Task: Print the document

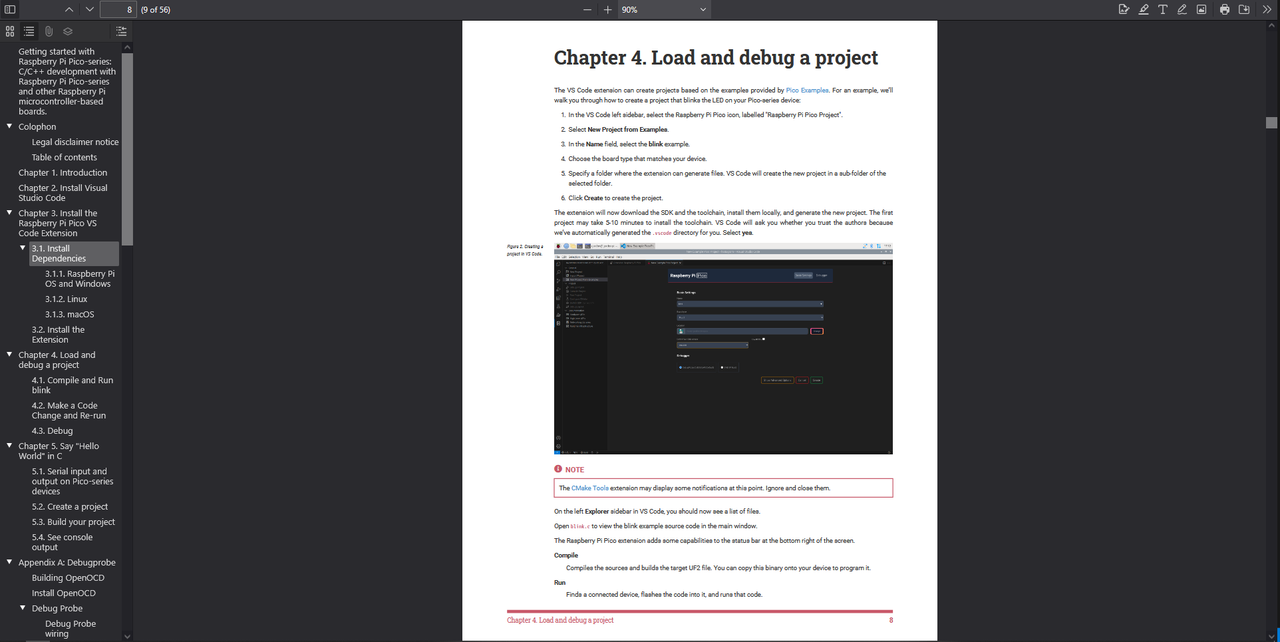Action: click(x=1224, y=9)
